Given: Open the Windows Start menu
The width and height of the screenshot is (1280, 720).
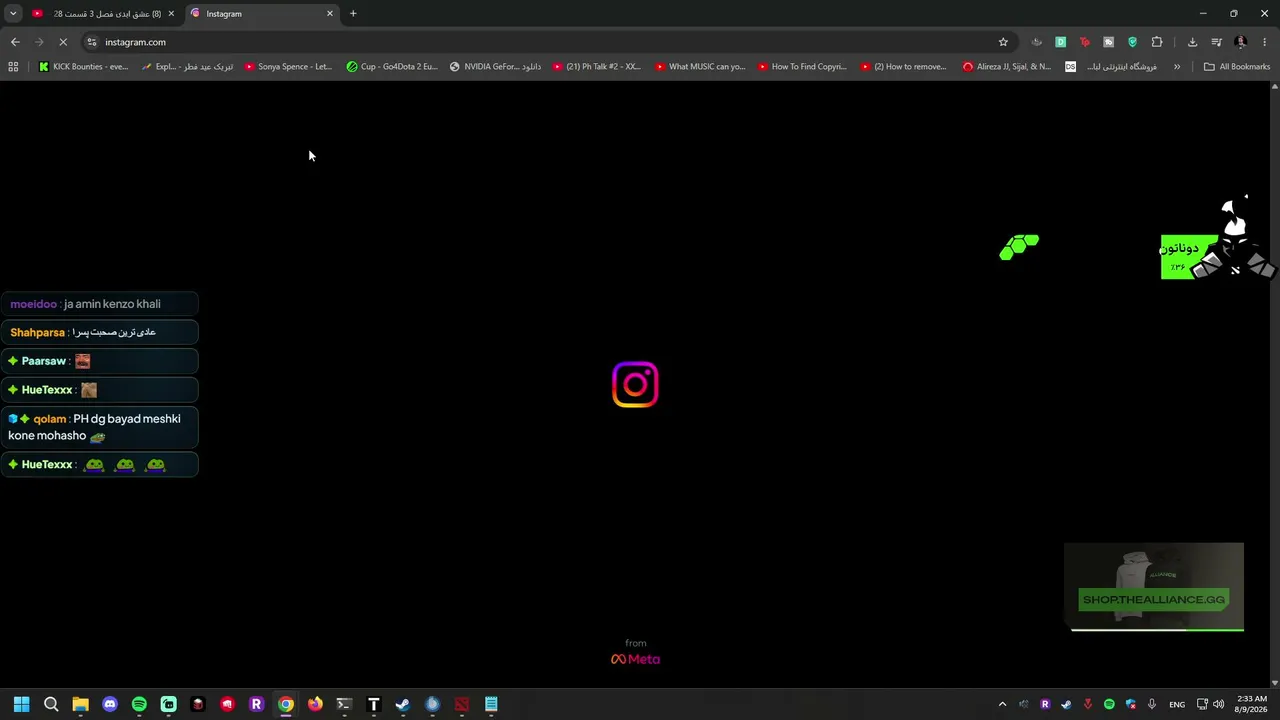Looking at the screenshot, I should click(22, 704).
